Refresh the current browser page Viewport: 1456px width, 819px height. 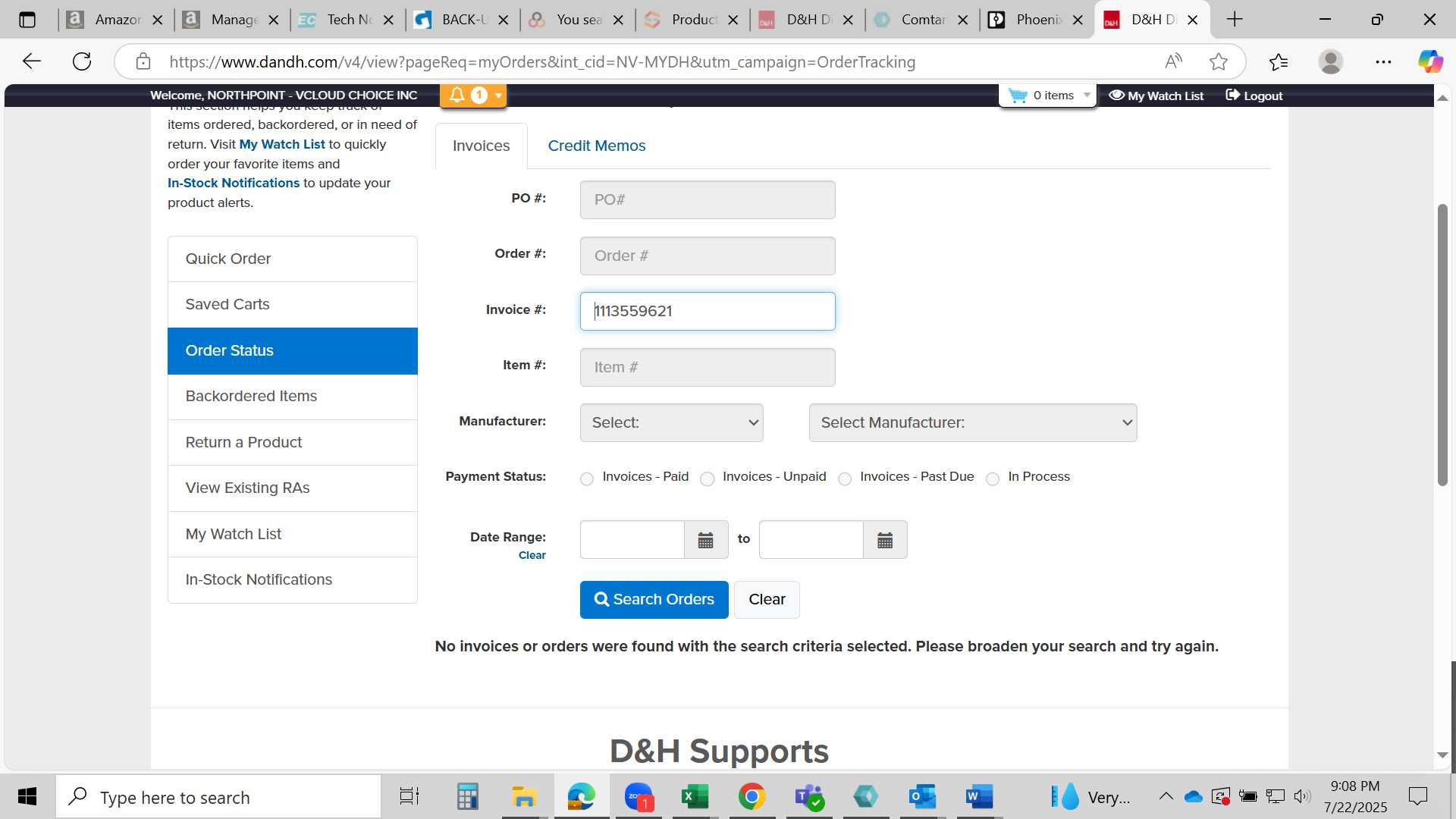pyautogui.click(x=82, y=61)
